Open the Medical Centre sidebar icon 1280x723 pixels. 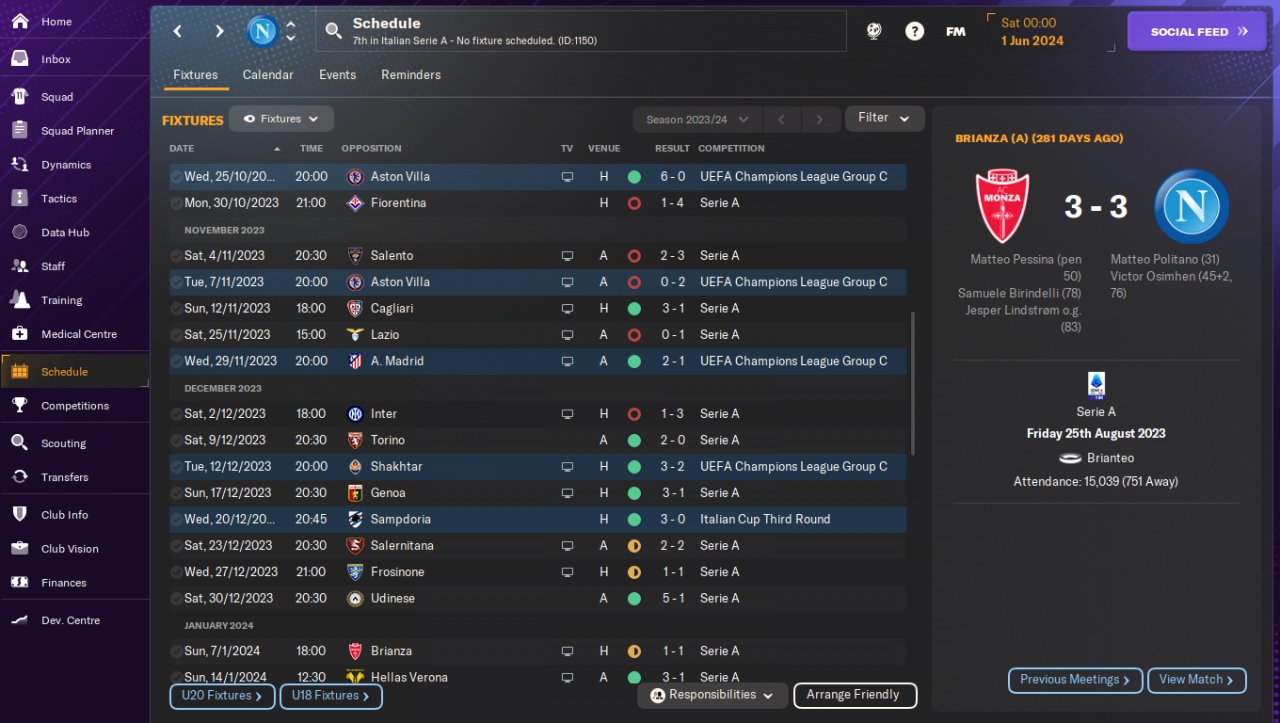[x=19, y=334]
